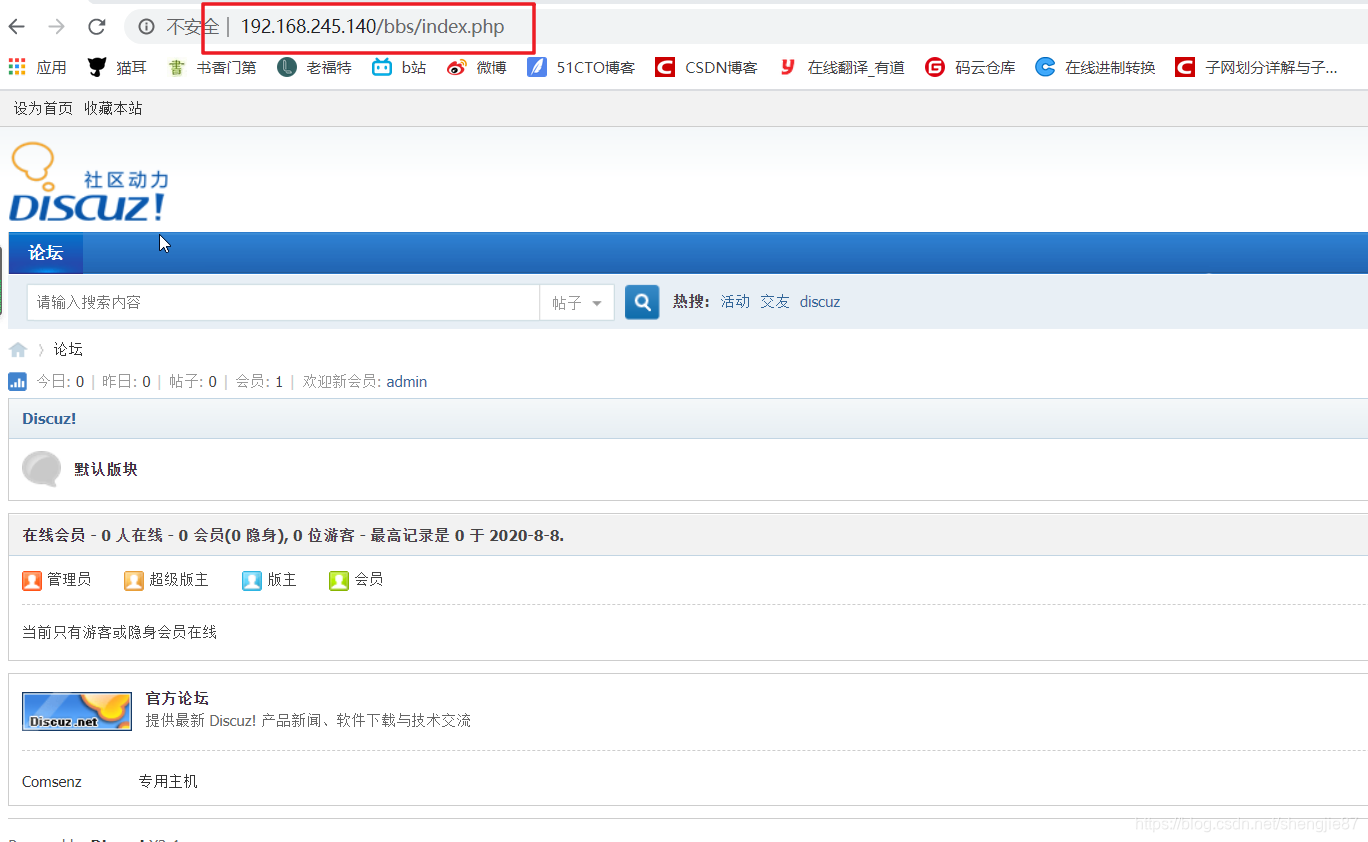
Task: Click 当前只有游客或隐身会员在线 text
Action: pos(120,632)
